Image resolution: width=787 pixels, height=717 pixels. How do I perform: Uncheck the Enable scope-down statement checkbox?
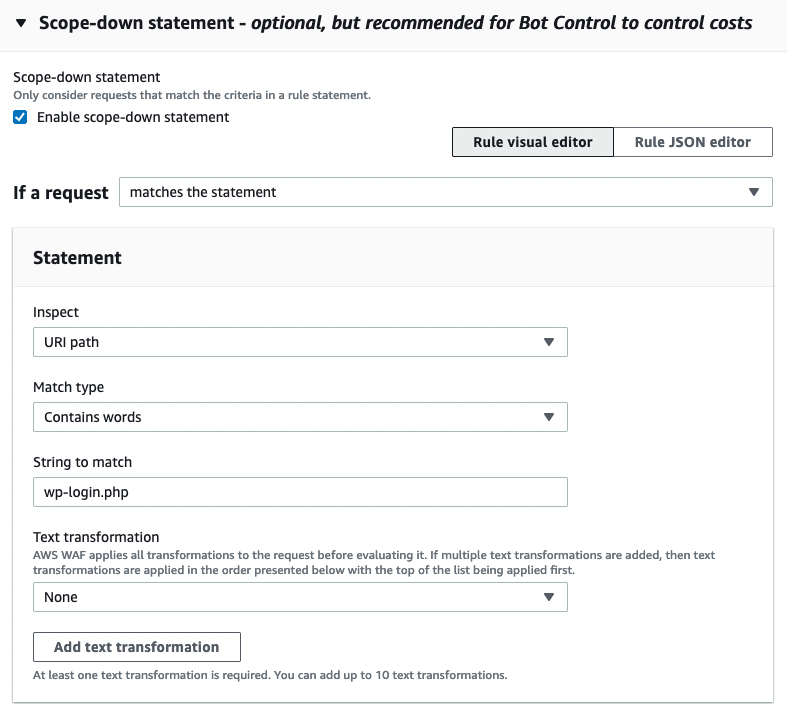[20, 117]
